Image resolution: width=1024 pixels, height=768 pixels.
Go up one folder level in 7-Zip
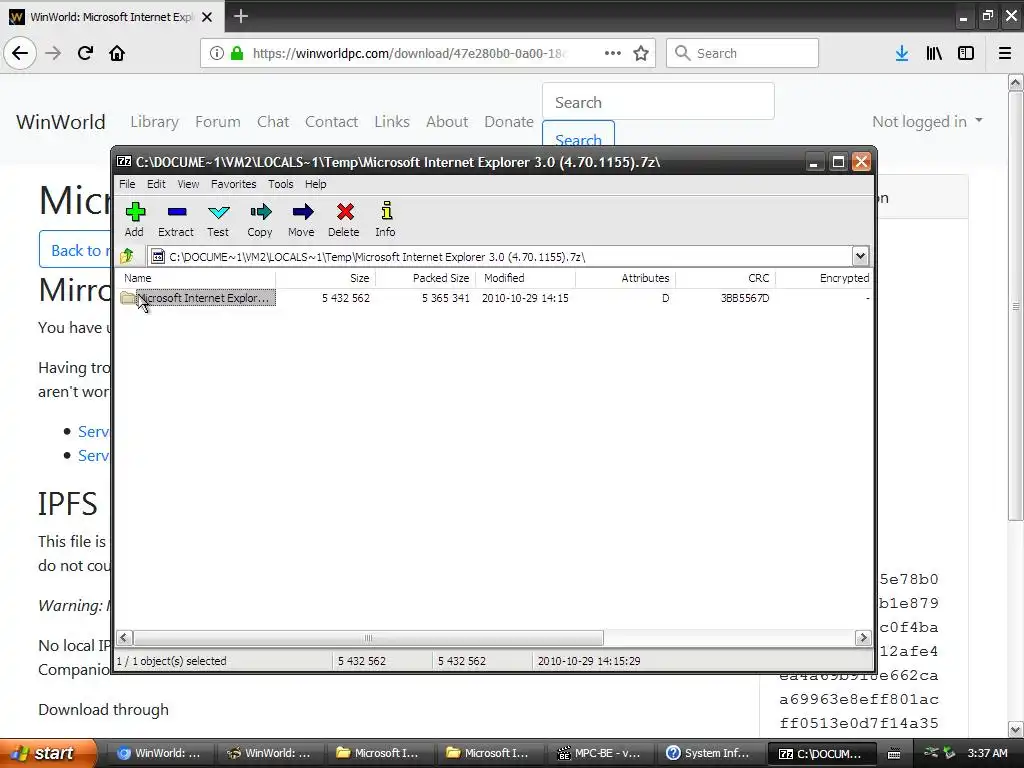click(127, 256)
